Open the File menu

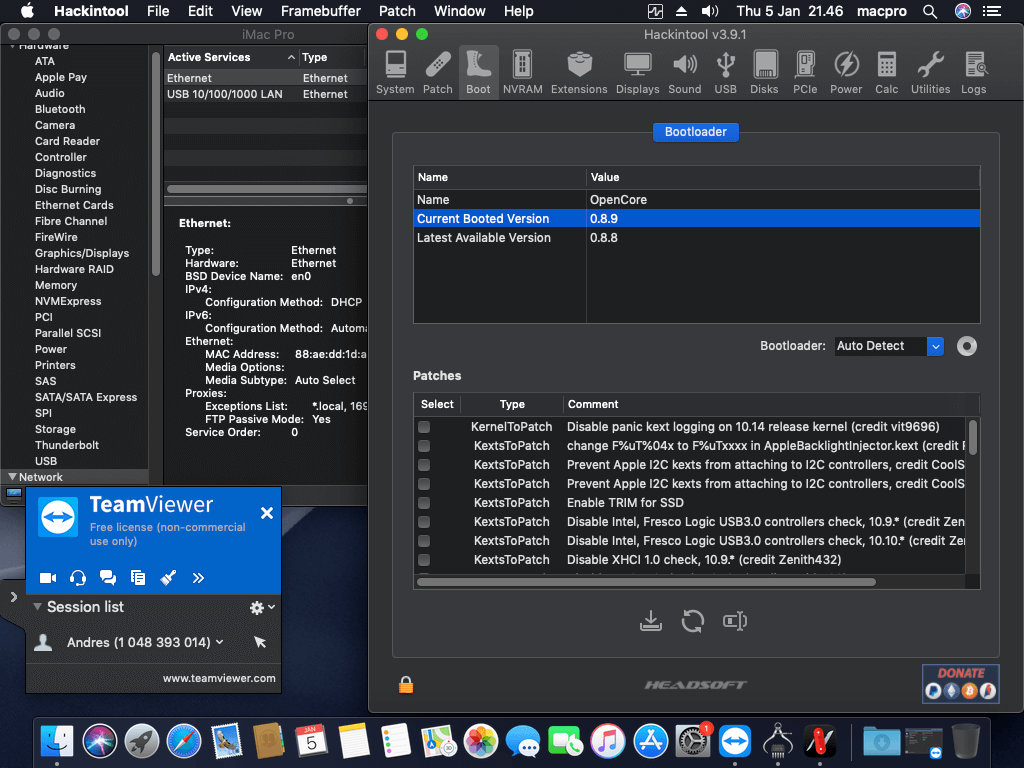pos(158,11)
